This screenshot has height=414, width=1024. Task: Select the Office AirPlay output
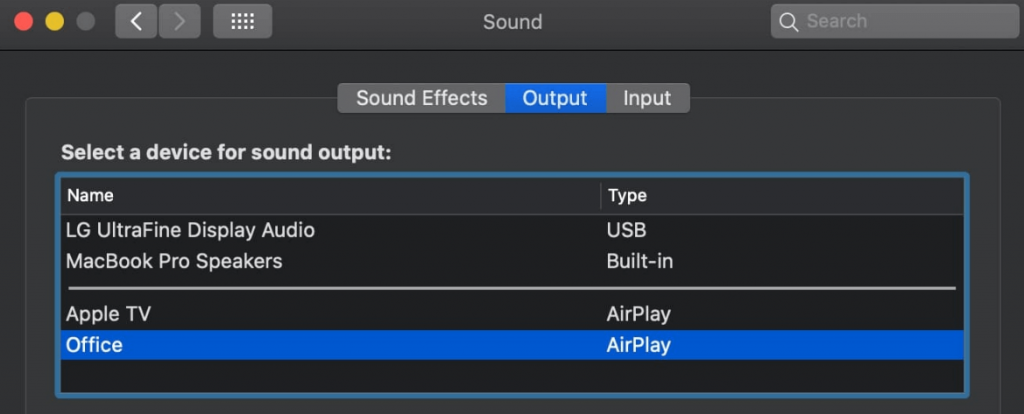pos(94,345)
